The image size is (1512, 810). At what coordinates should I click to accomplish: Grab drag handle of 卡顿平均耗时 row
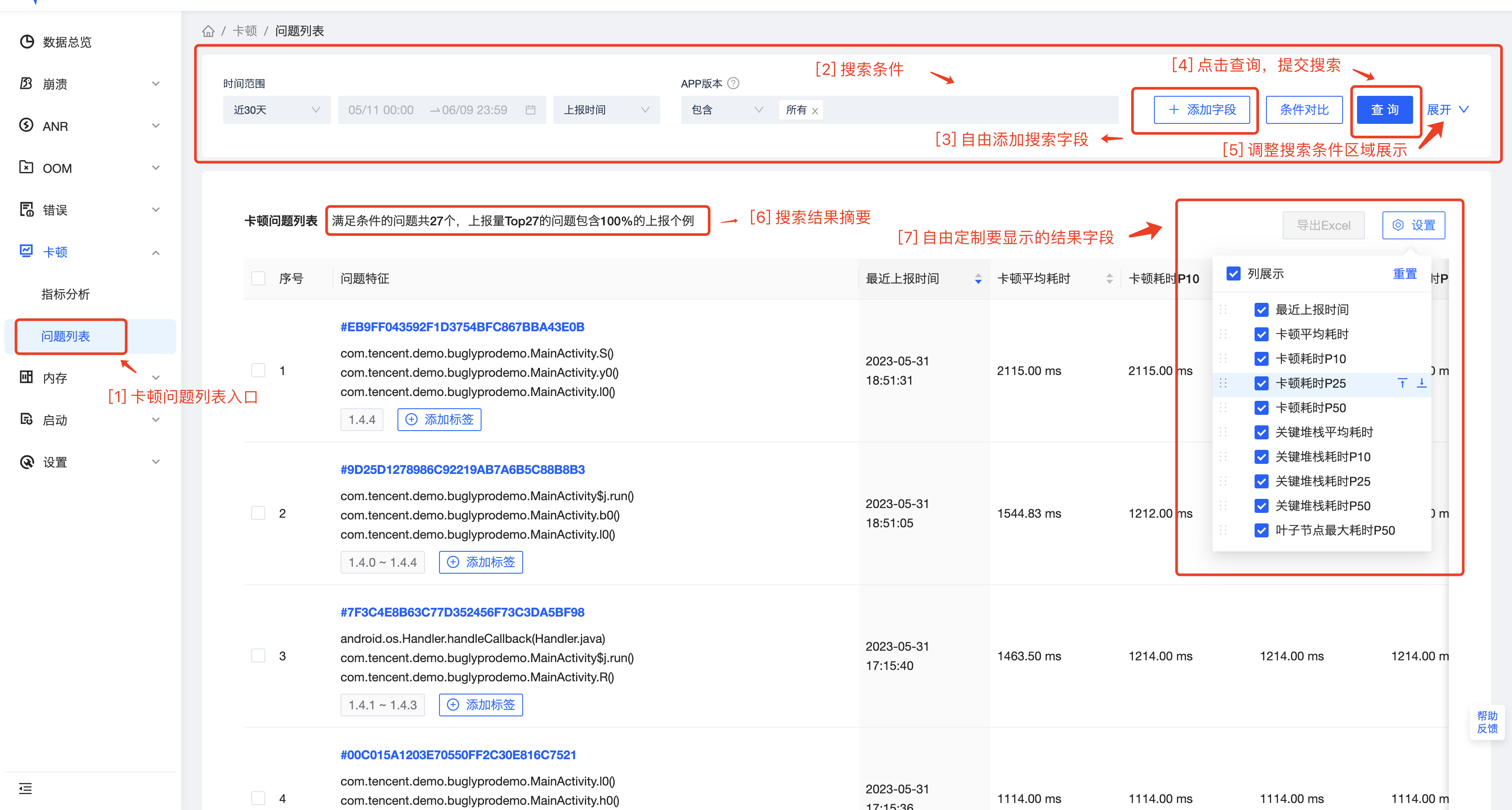(1223, 334)
